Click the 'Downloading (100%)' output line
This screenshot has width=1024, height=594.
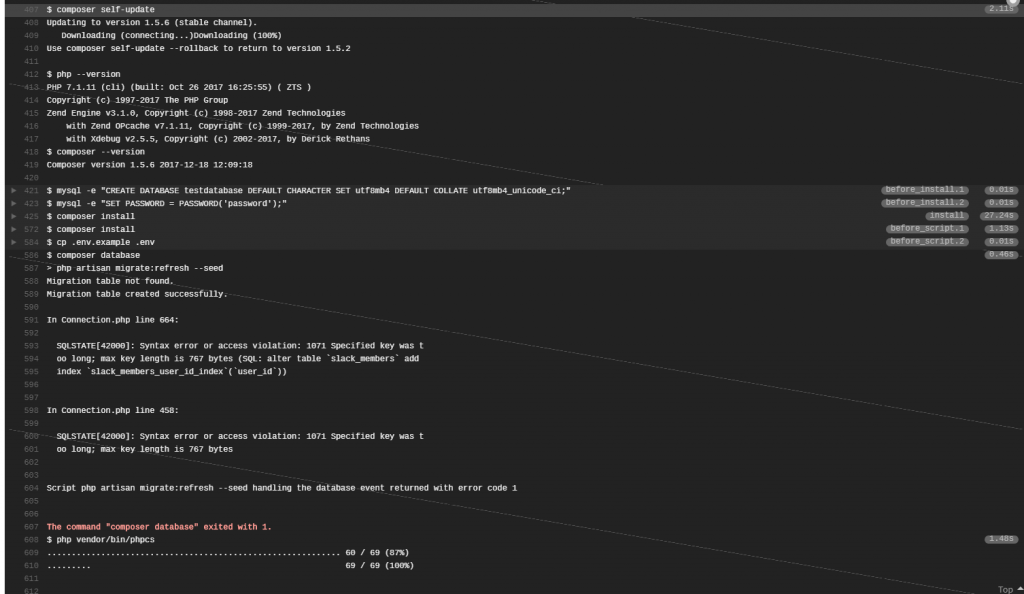pyautogui.click(x=171, y=36)
